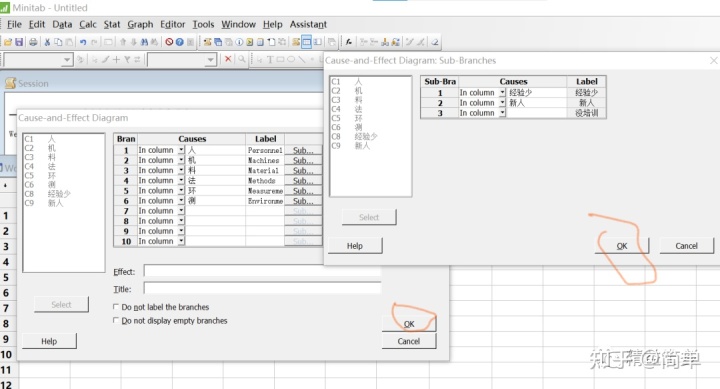Open the Stat menu
Image resolution: width=720 pixels, height=389 pixels.
point(112,24)
